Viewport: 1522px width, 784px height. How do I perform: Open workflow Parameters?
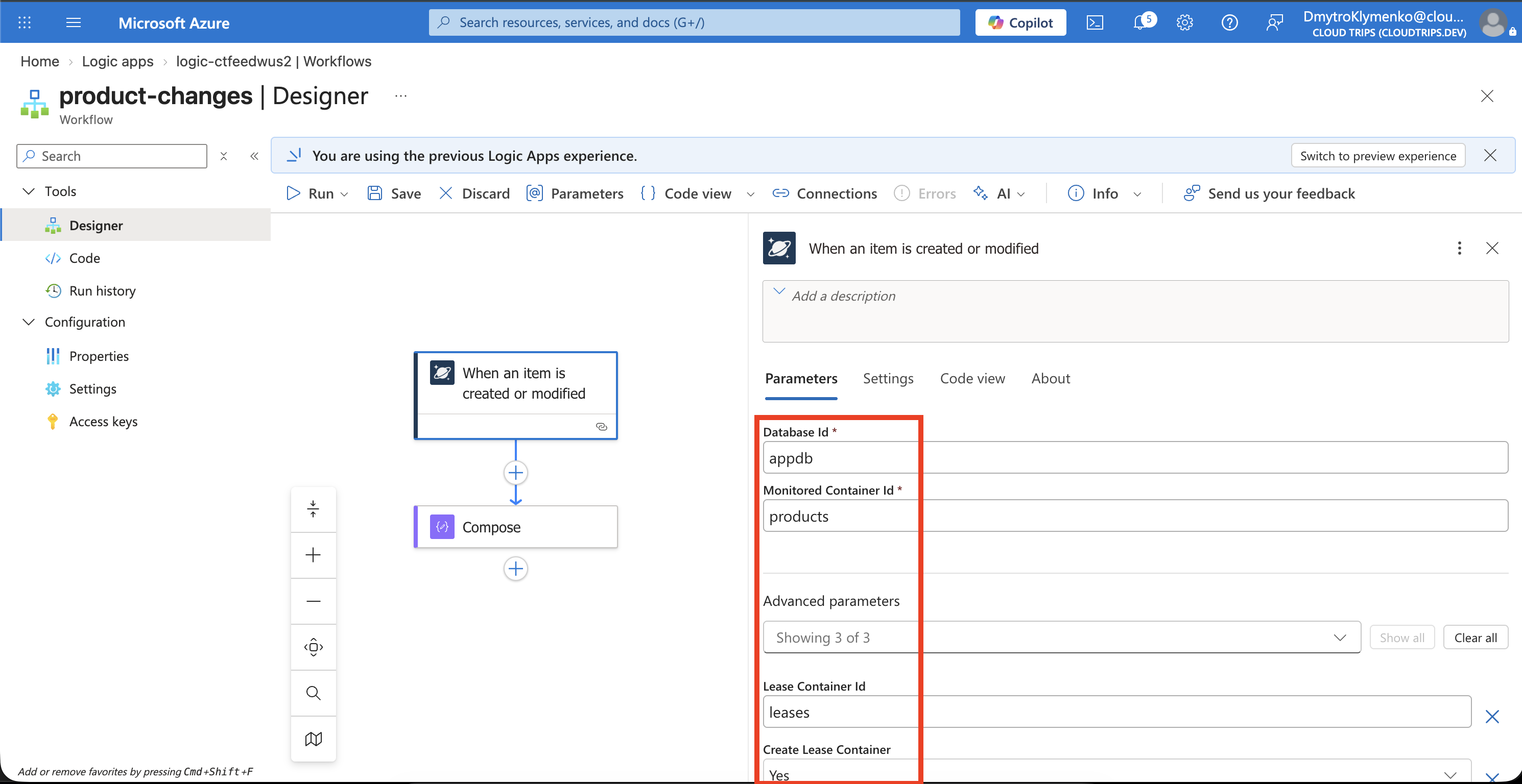pos(575,193)
